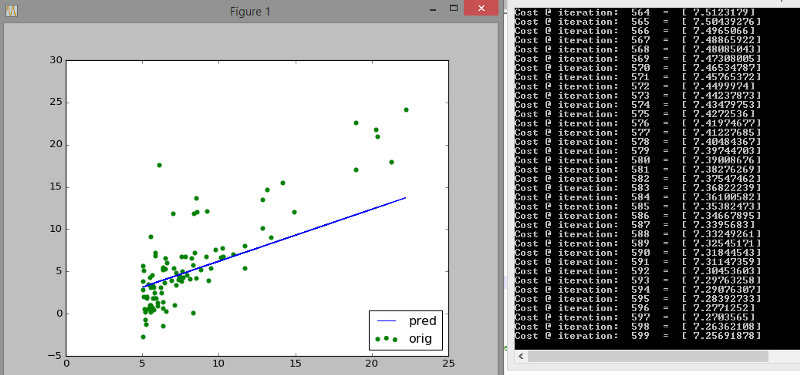Click the blue line sample beside pred
The height and width of the screenshot is (375, 800).
pyautogui.click(x=387, y=321)
